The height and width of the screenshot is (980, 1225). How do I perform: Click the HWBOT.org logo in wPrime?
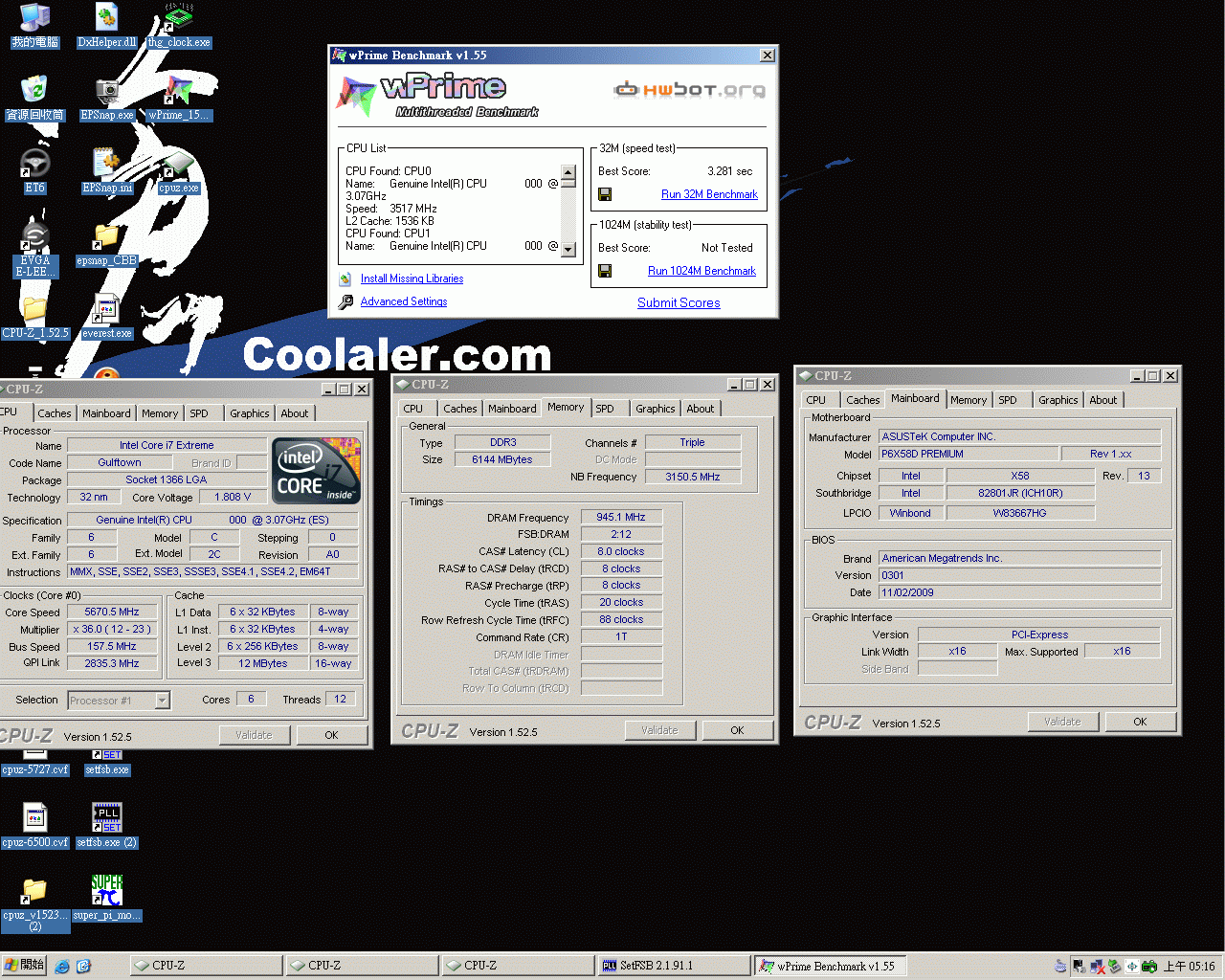tap(689, 90)
